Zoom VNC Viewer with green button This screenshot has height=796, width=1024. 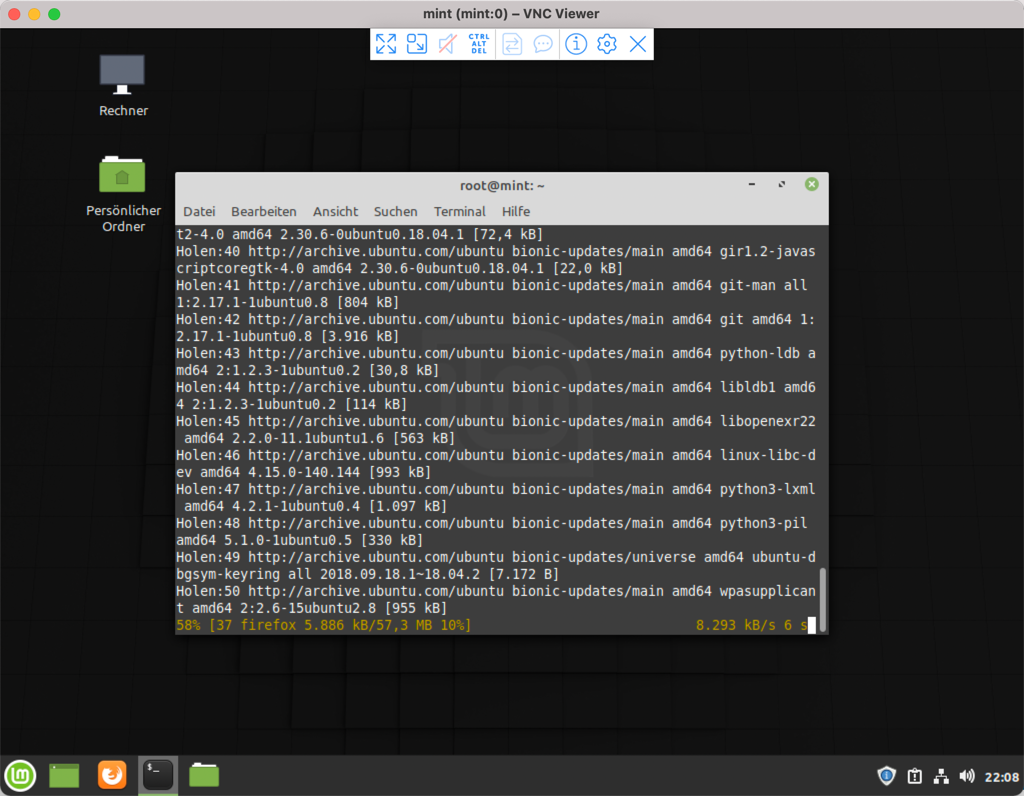pyautogui.click(x=54, y=14)
